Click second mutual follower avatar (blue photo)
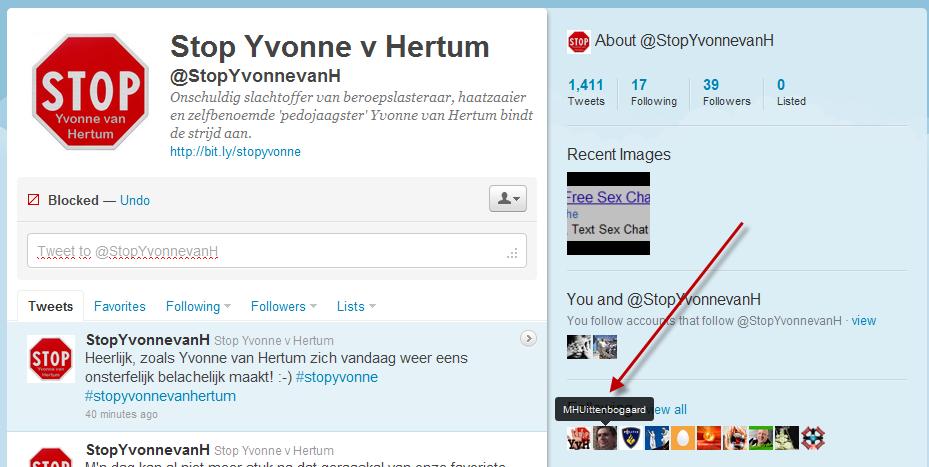 pyautogui.click(x=605, y=347)
